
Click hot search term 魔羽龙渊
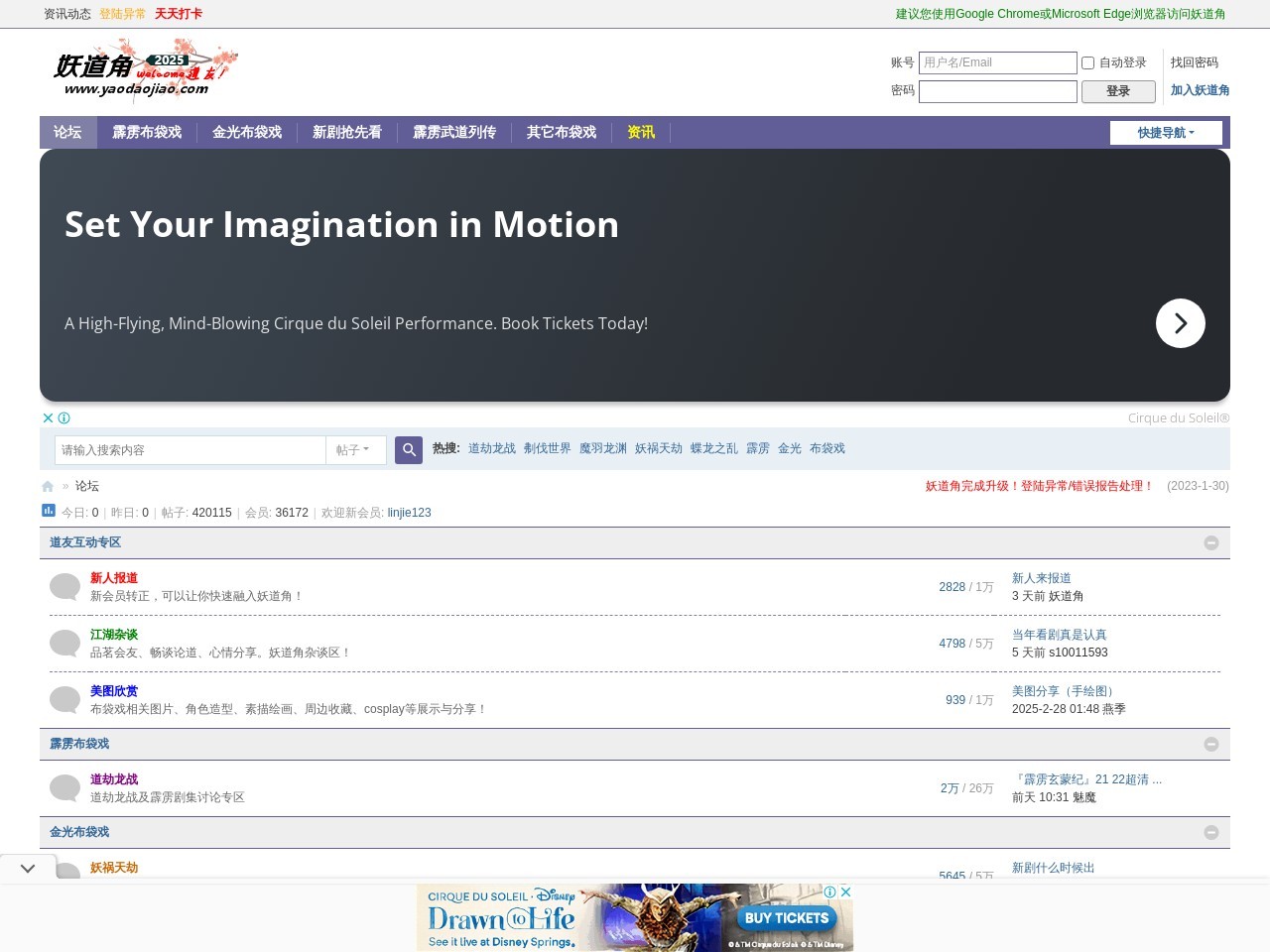tap(603, 448)
